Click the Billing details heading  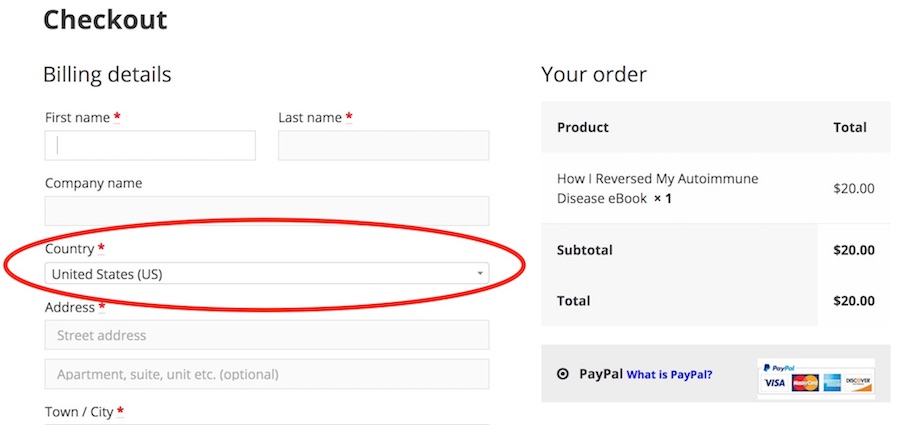[107, 74]
